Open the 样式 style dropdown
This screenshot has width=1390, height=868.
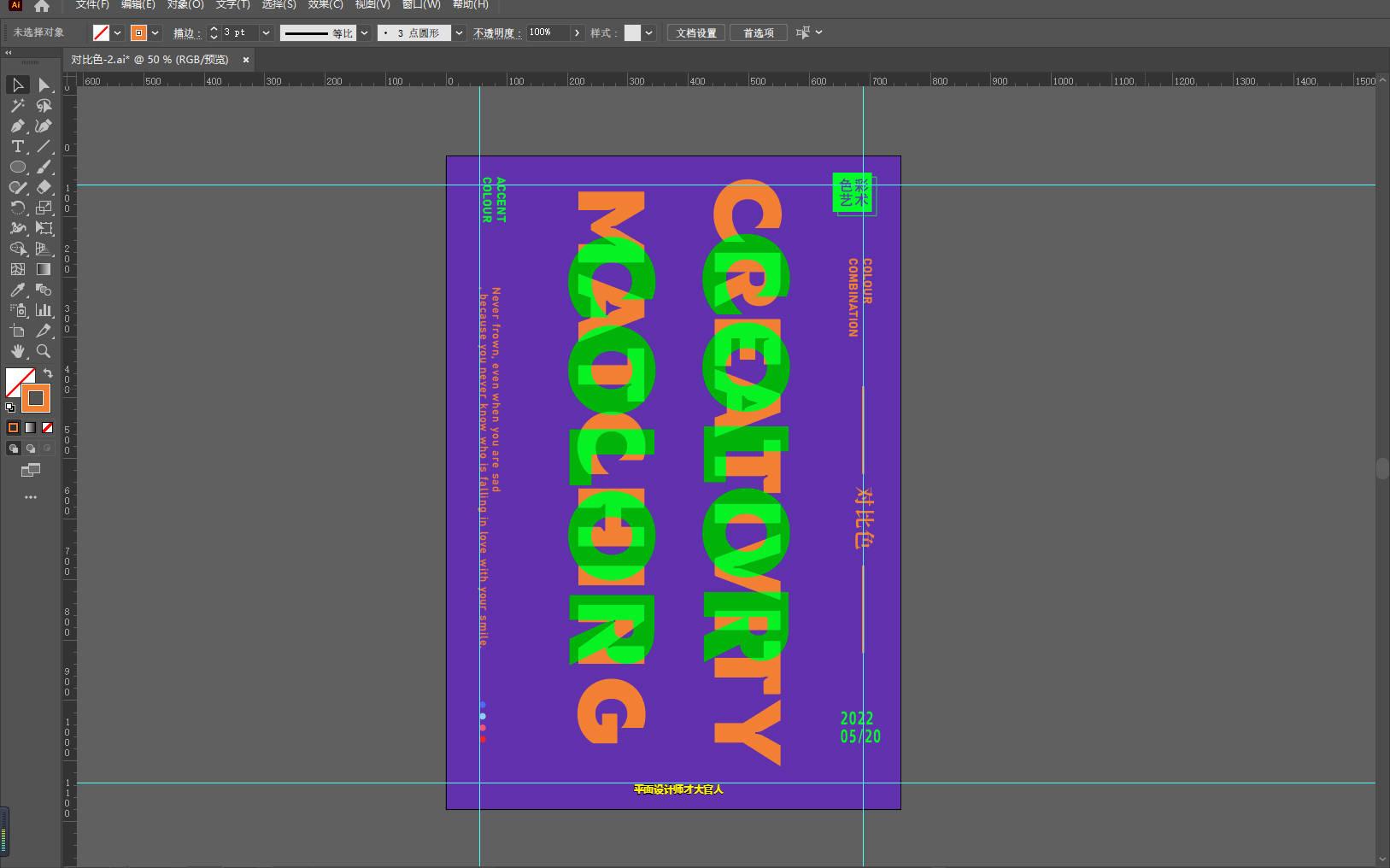[649, 32]
